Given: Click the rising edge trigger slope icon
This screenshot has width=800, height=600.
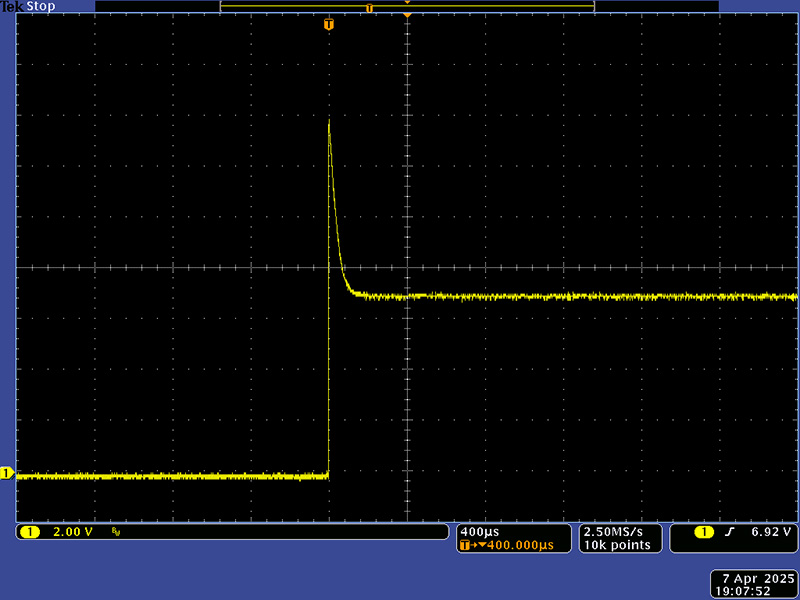Looking at the screenshot, I should (730, 532).
